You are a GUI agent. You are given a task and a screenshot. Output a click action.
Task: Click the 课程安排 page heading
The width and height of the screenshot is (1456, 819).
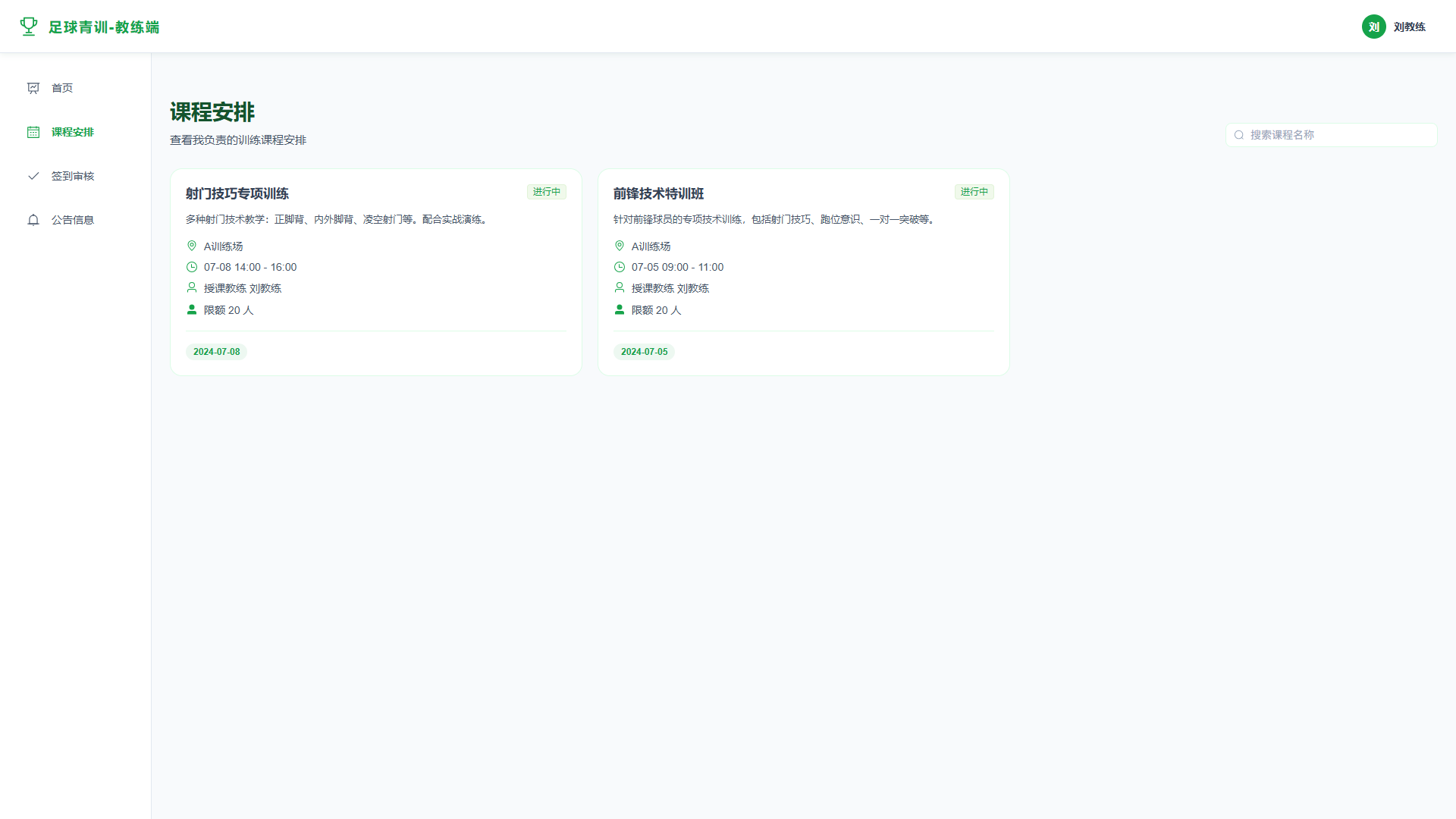click(212, 112)
